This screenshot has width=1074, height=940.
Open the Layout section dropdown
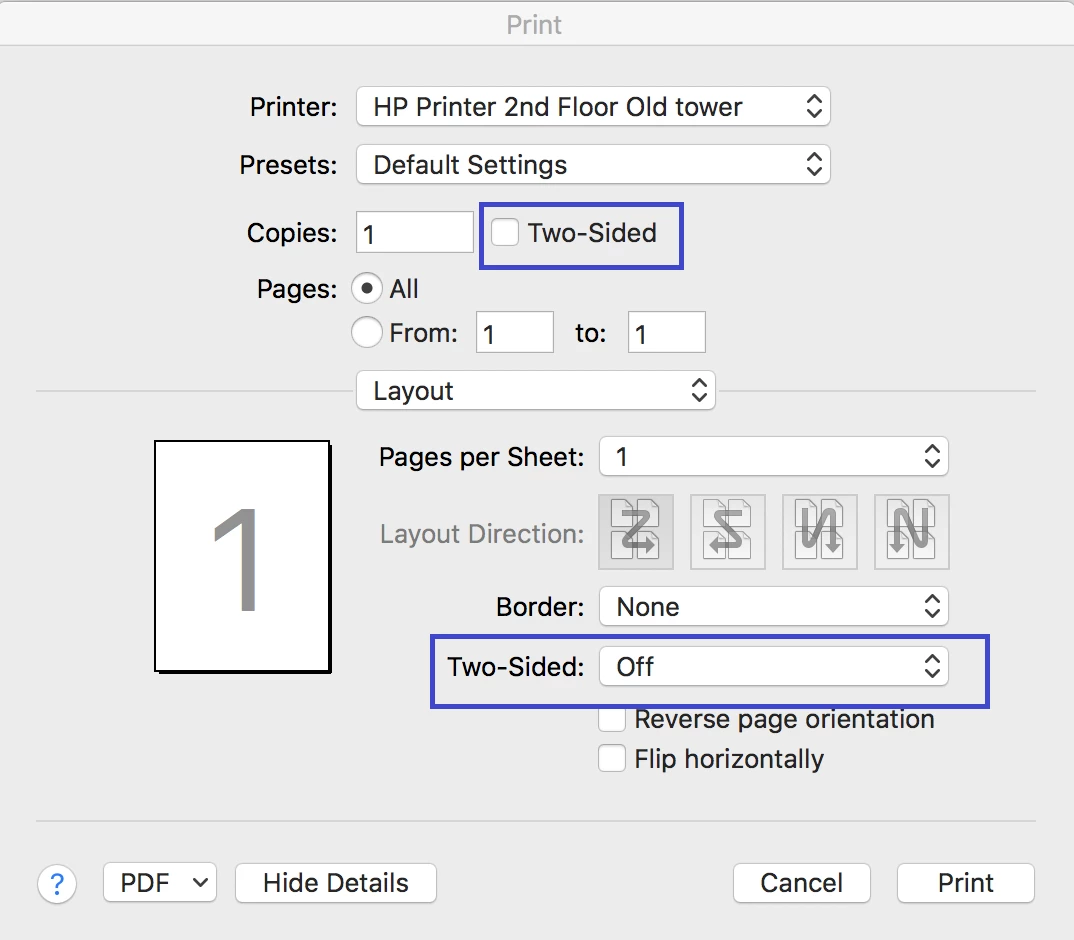[536, 391]
